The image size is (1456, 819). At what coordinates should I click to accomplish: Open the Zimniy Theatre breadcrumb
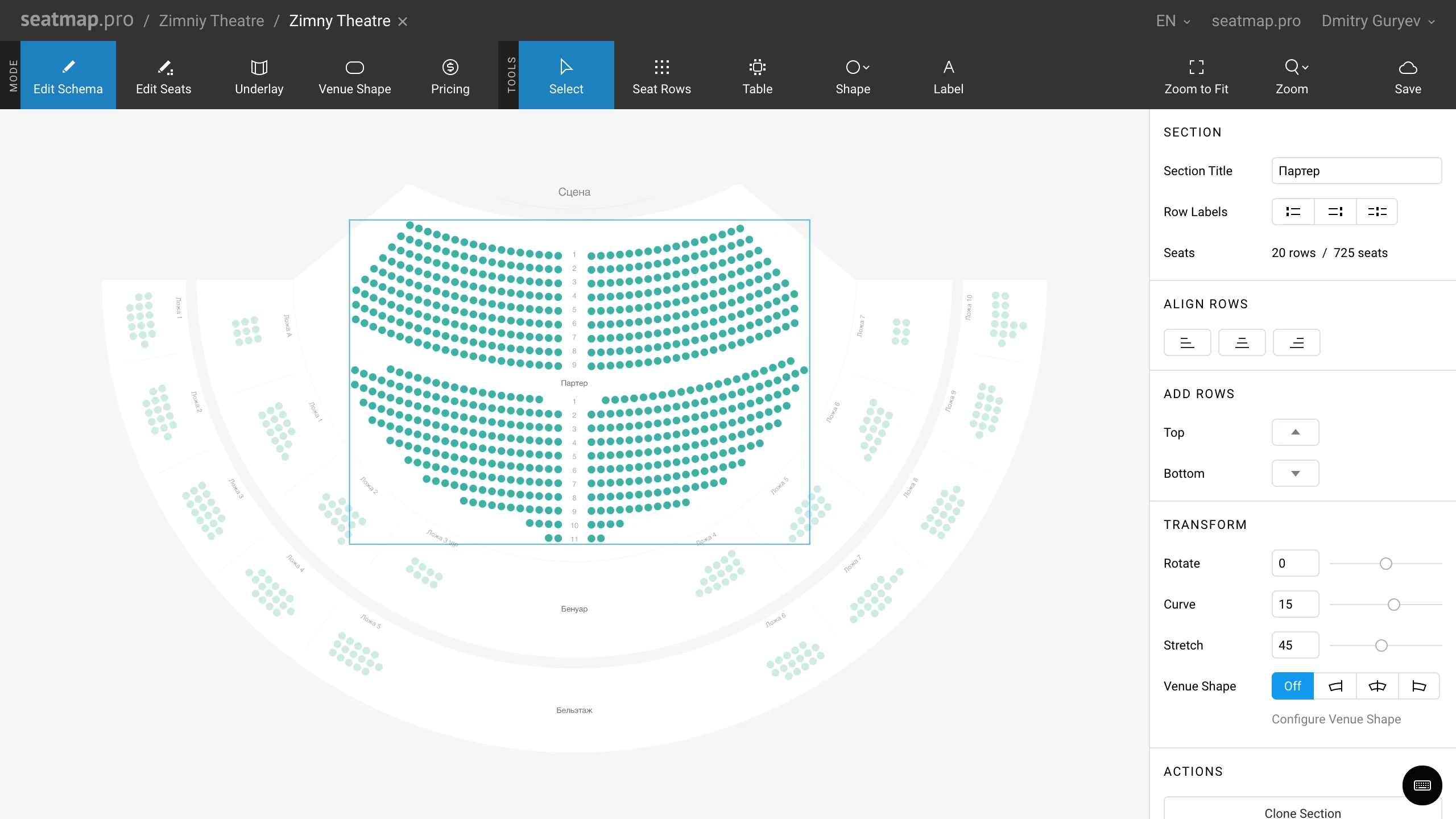coord(211,20)
